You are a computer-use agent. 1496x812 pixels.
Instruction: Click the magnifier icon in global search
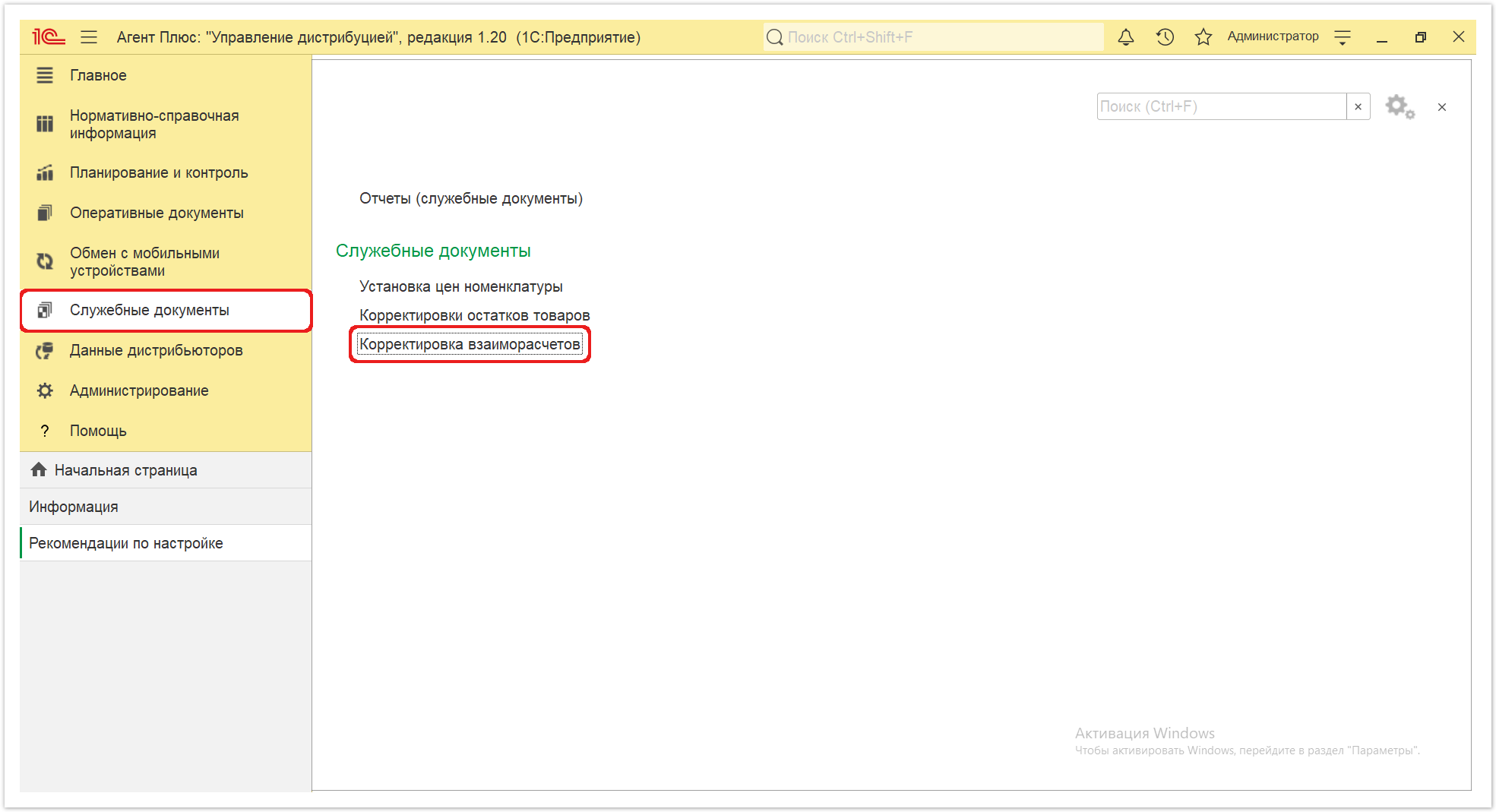774,36
